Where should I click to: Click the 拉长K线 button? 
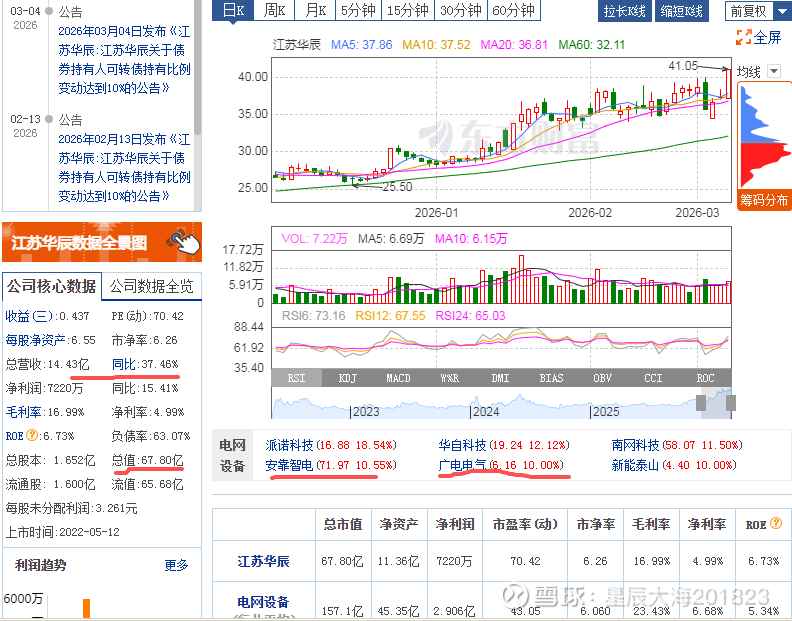point(625,11)
